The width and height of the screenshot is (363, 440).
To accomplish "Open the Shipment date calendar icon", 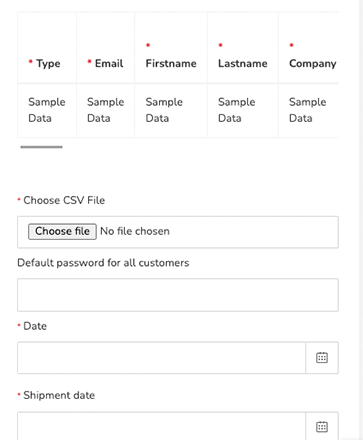I will click(x=322, y=427).
